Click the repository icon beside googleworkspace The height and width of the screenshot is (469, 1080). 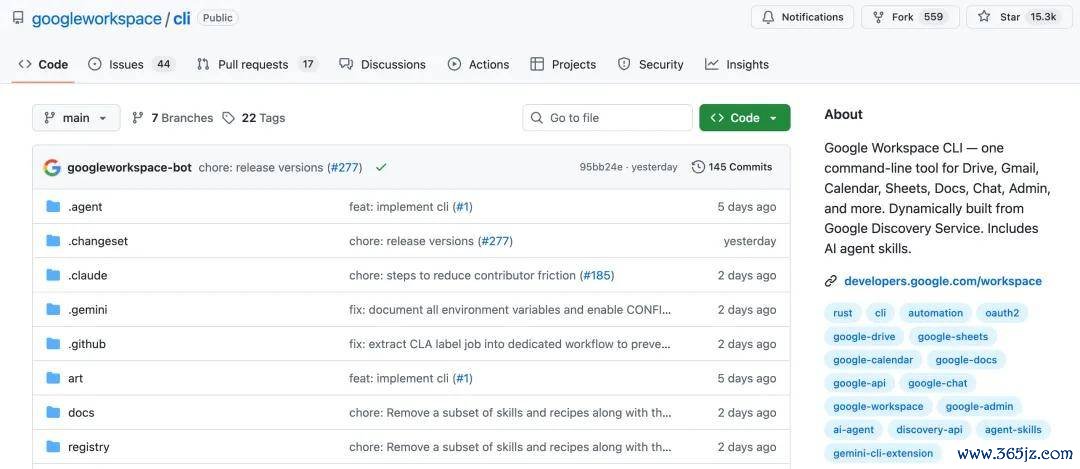coord(18,18)
